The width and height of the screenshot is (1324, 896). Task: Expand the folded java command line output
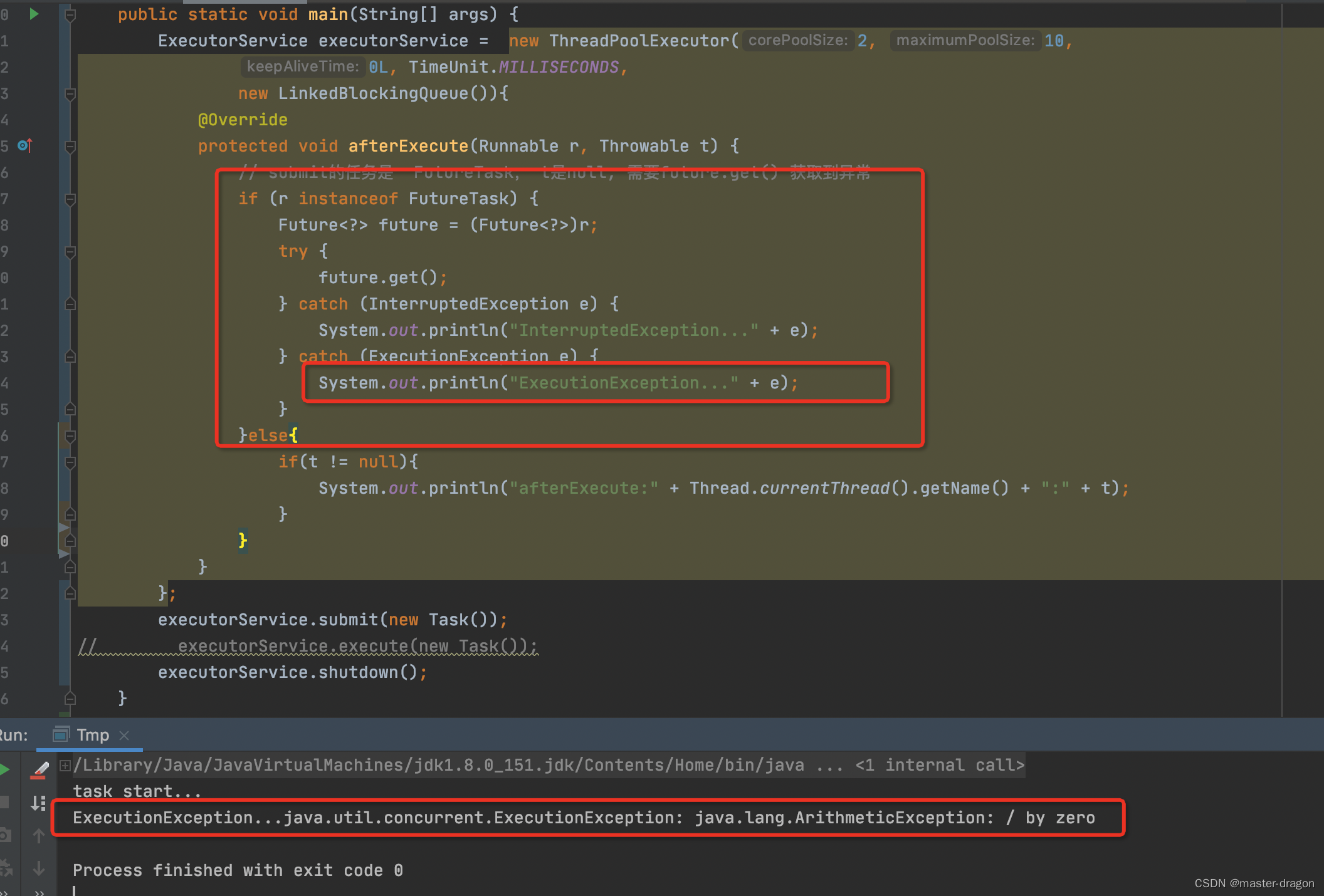tap(65, 765)
